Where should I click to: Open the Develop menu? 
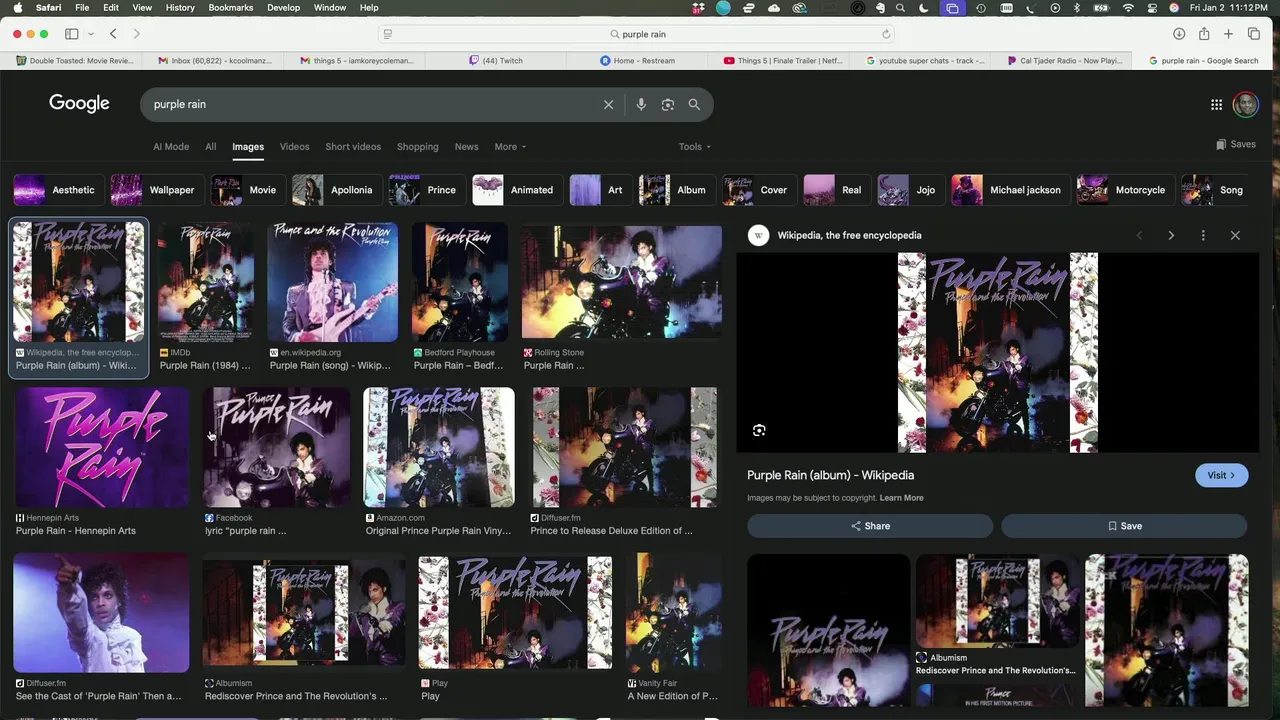coord(283,8)
